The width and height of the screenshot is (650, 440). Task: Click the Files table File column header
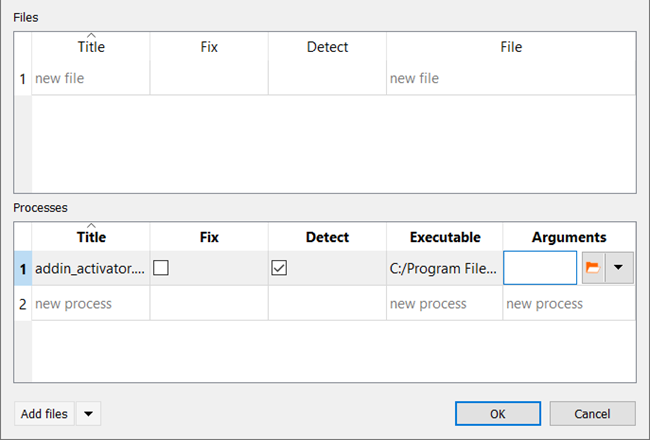[510, 47]
